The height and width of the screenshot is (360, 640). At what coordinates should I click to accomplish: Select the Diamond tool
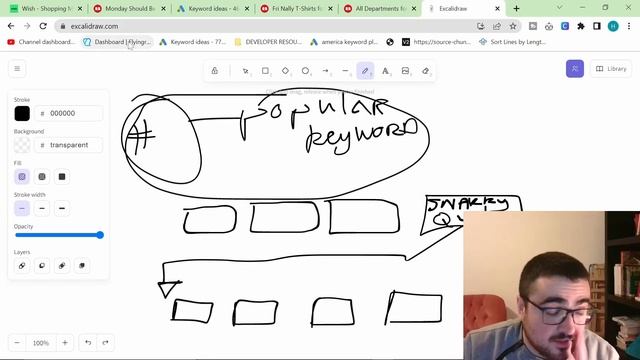tap(285, 71)
